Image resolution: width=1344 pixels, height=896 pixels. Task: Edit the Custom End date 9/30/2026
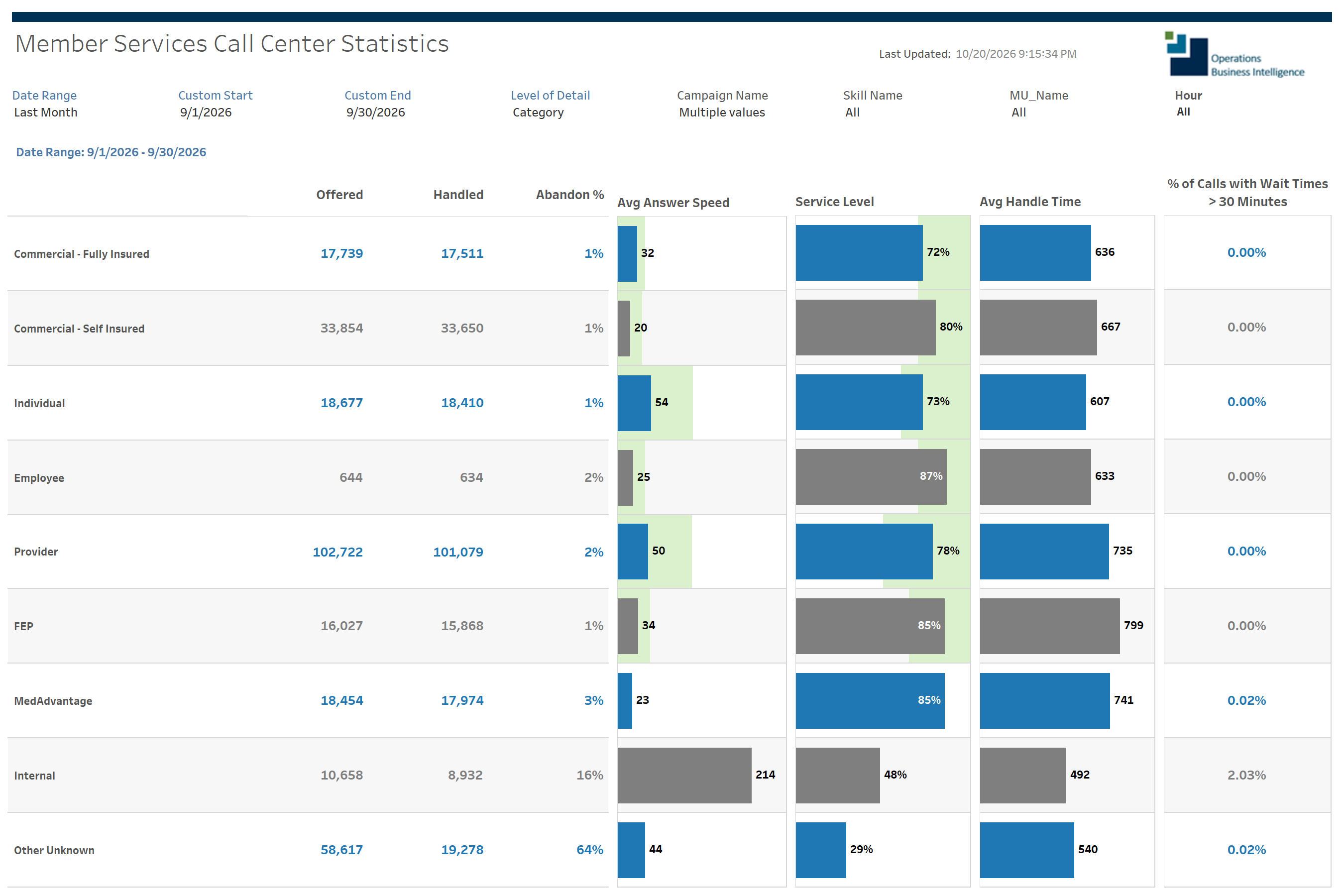click(375, 112)
